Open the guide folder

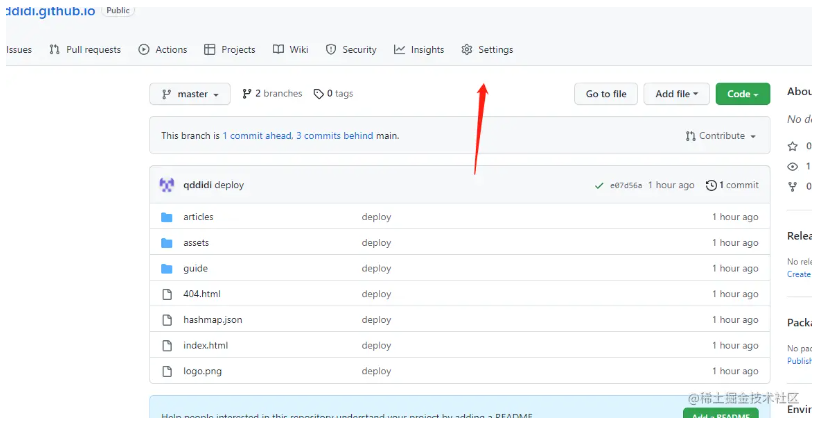pyautogui.click(x=195, y=268)
